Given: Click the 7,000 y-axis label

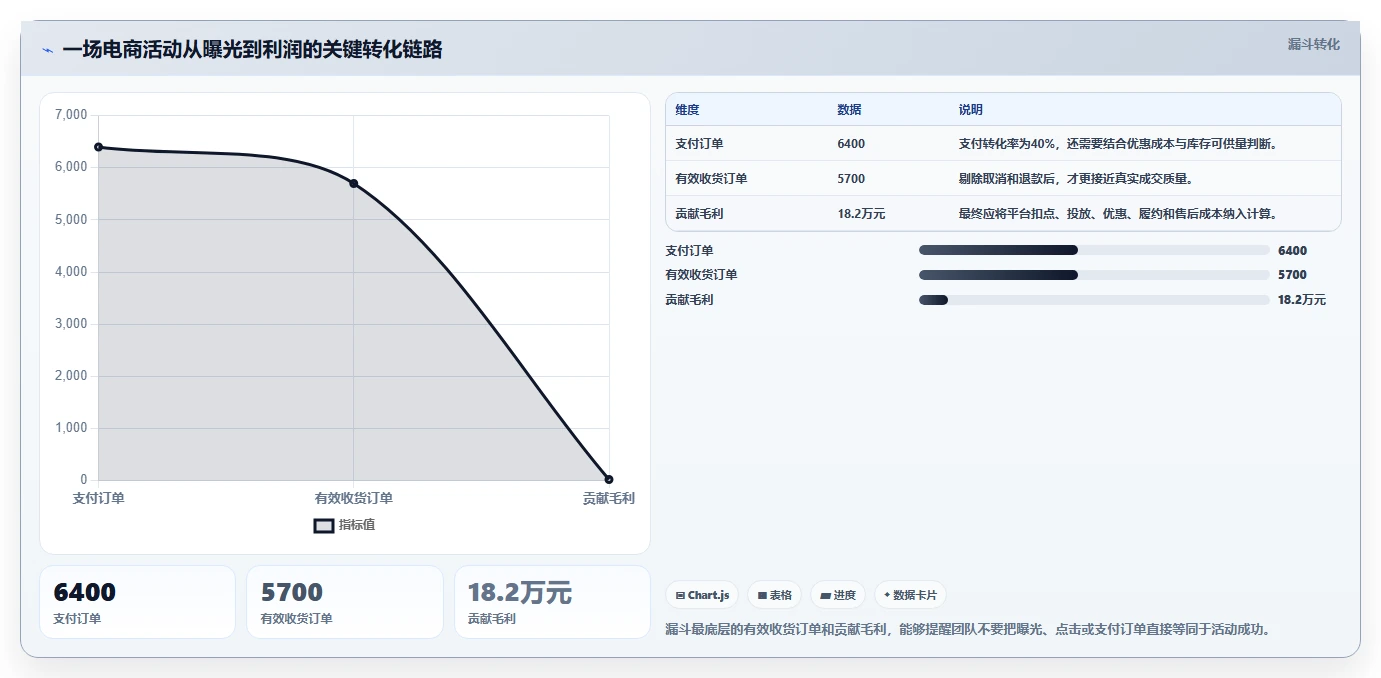Looking at the screenshot, I should point(71,115).
